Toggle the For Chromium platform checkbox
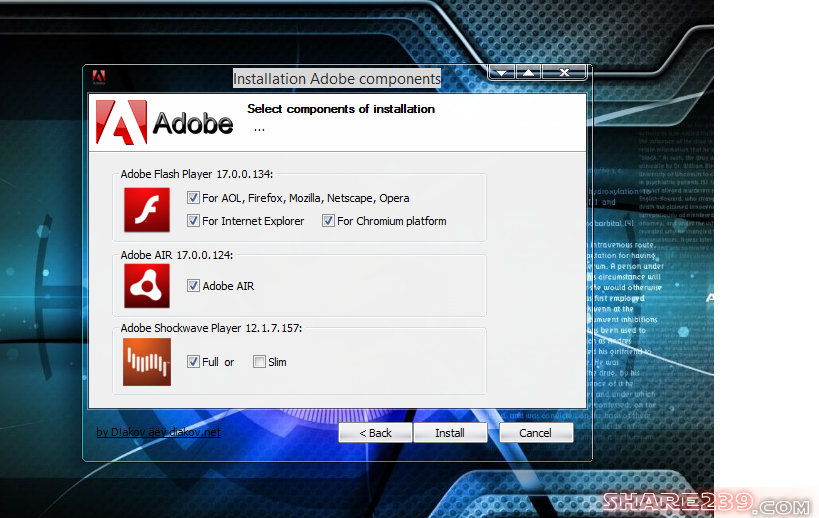This screenshot has height=518, width=819. (x=328, y=221)
